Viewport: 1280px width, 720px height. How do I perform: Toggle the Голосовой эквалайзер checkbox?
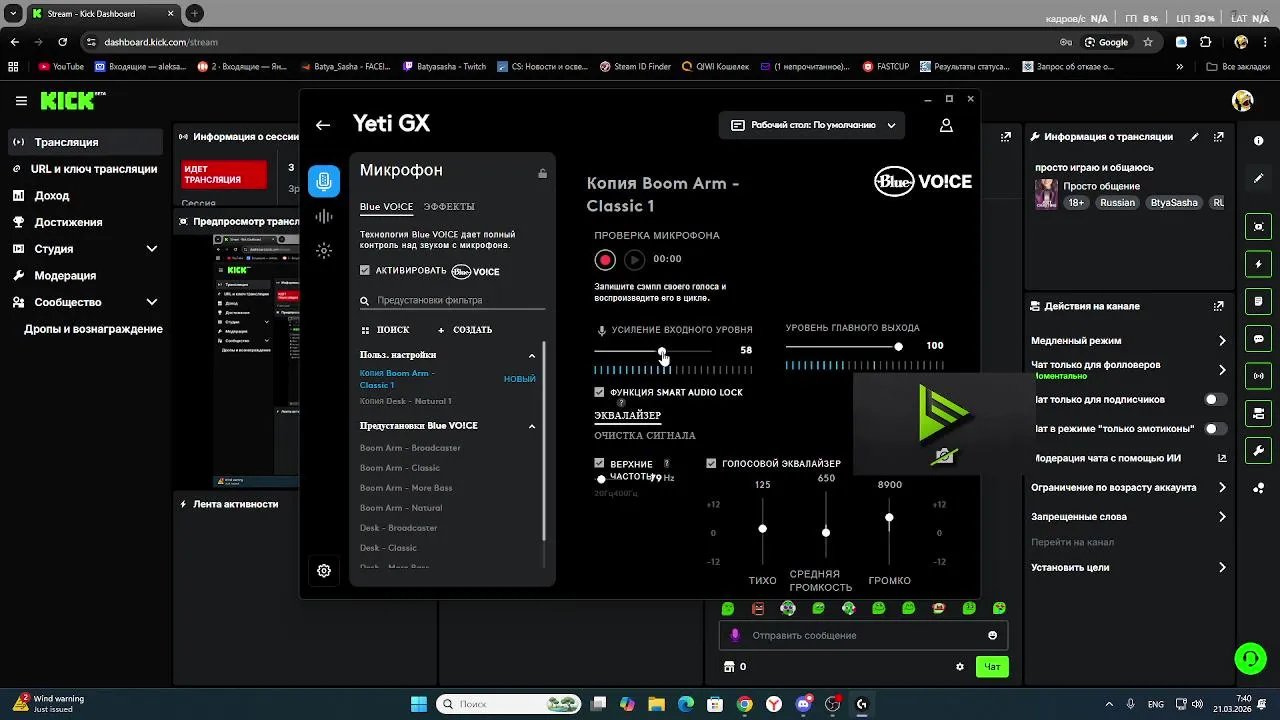[711, 464]
